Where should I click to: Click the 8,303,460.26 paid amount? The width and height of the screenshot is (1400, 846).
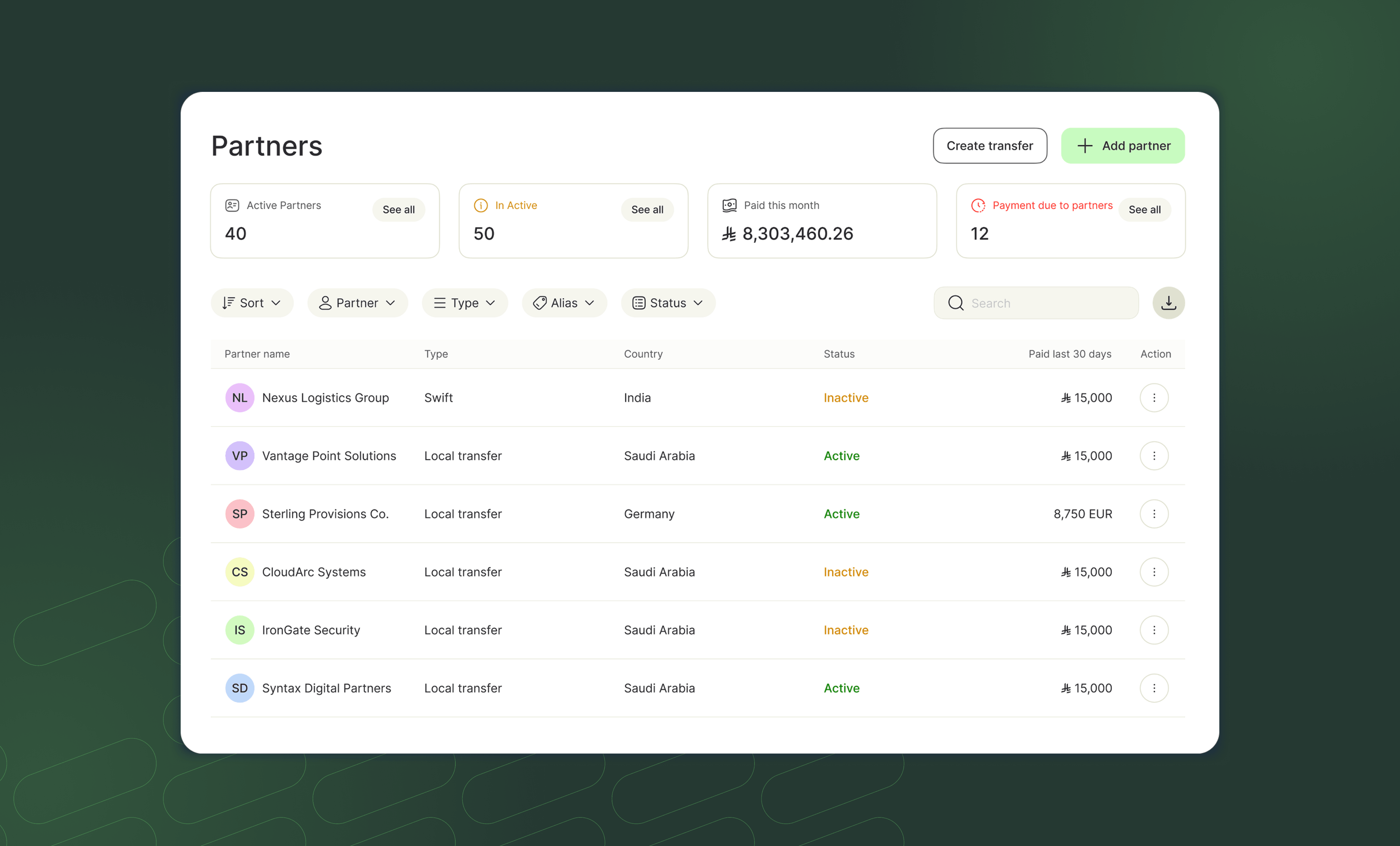[788, 233]
